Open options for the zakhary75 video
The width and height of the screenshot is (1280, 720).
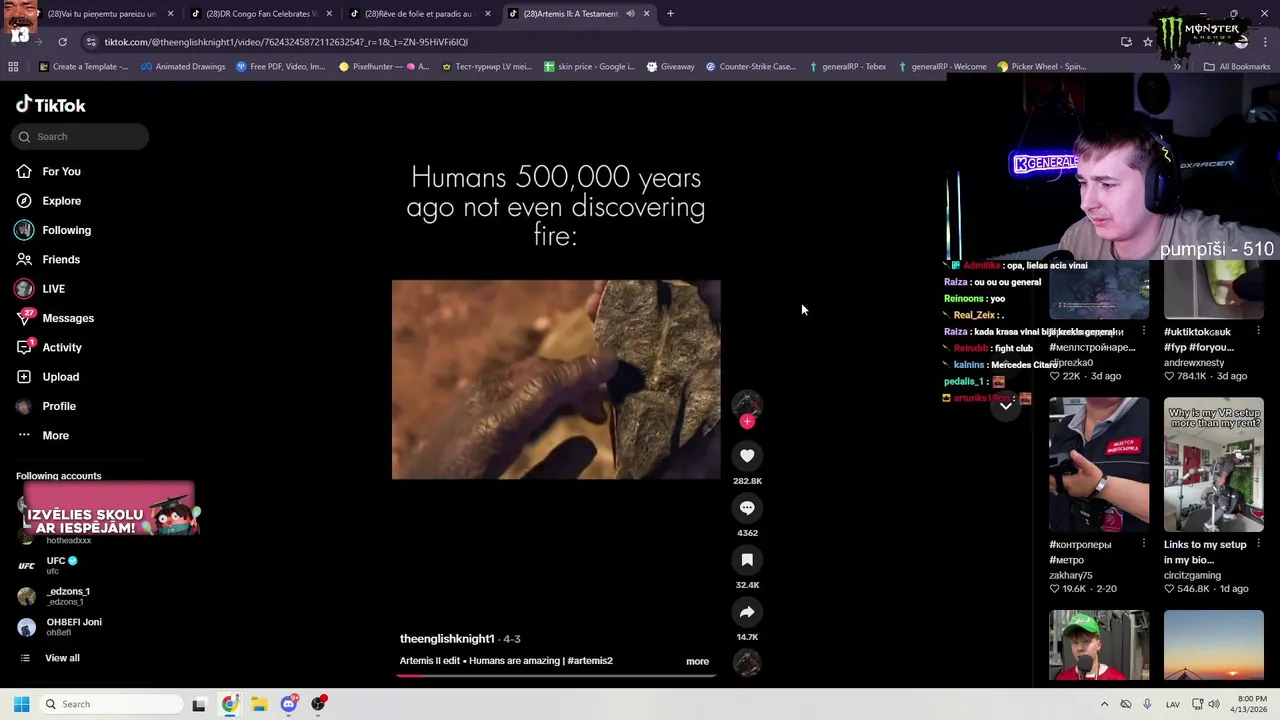coord(1144,544)
